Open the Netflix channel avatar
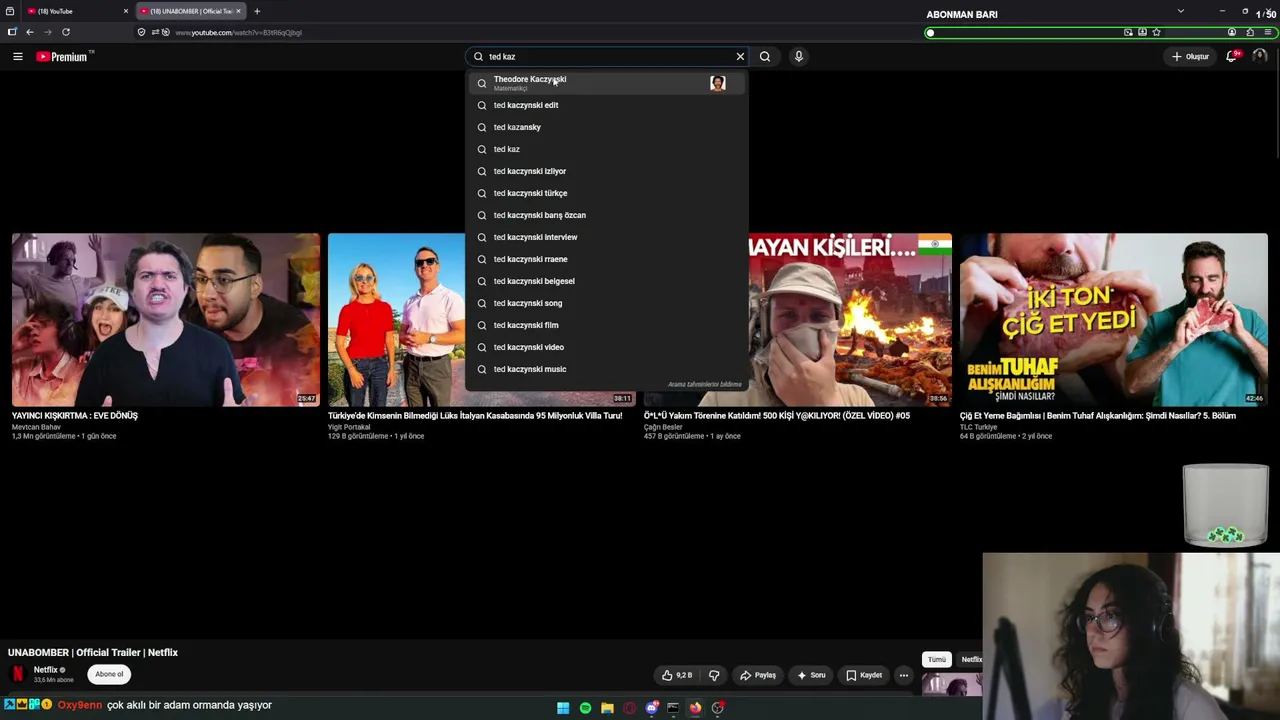 (x=18, y=674)
